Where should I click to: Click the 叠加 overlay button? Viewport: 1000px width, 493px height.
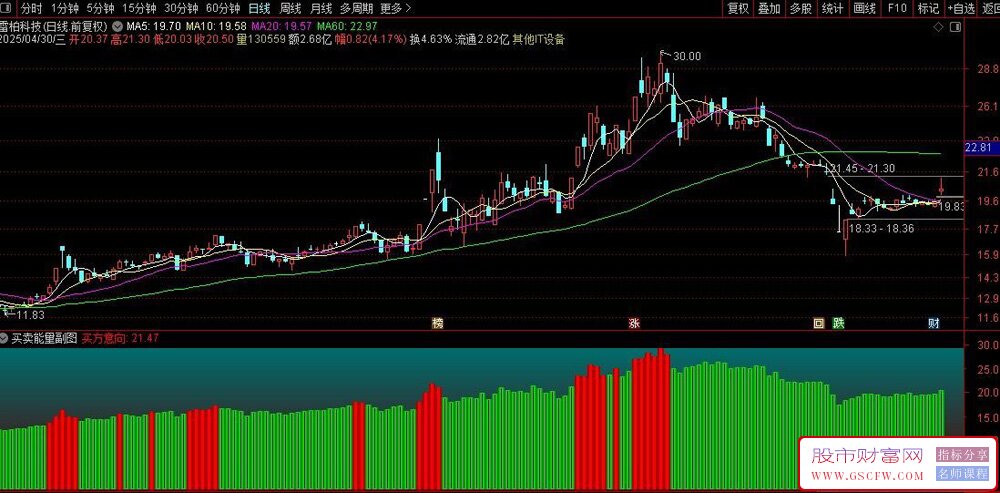[769, 8]
